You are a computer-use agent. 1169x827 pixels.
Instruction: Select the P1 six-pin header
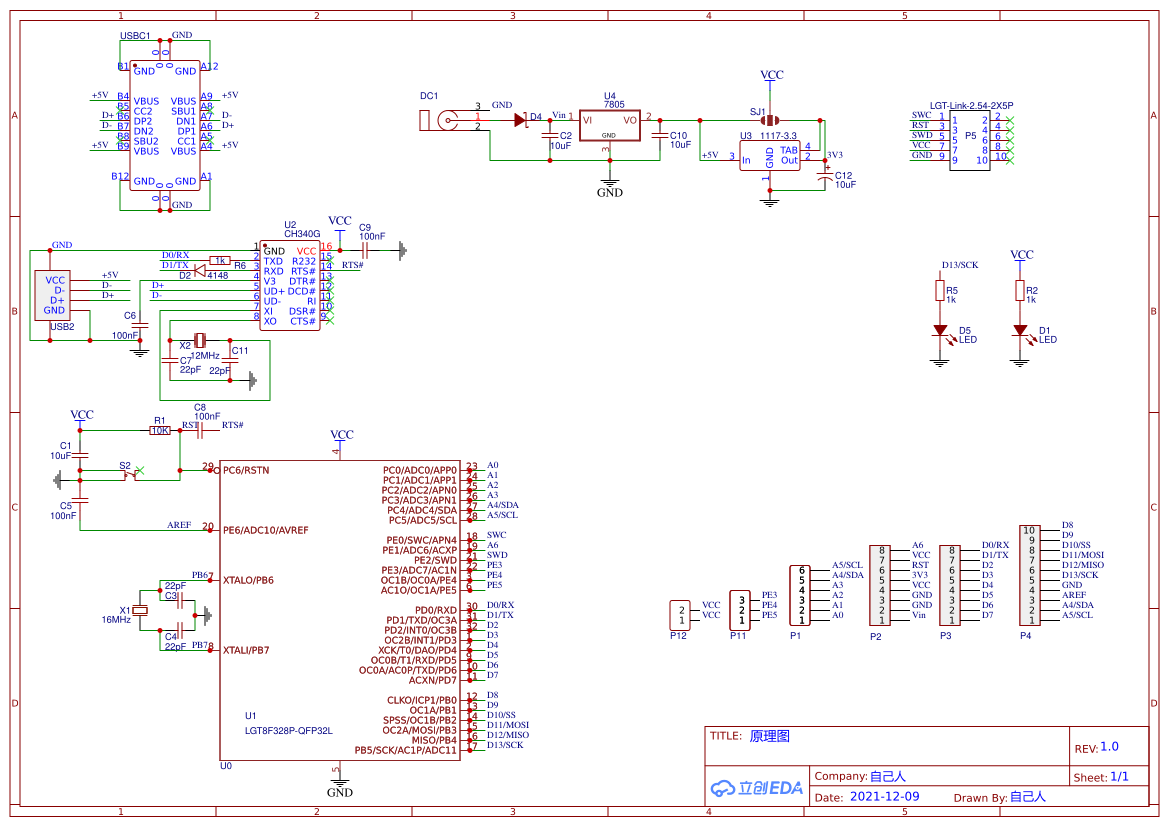(x=799, y=595)
